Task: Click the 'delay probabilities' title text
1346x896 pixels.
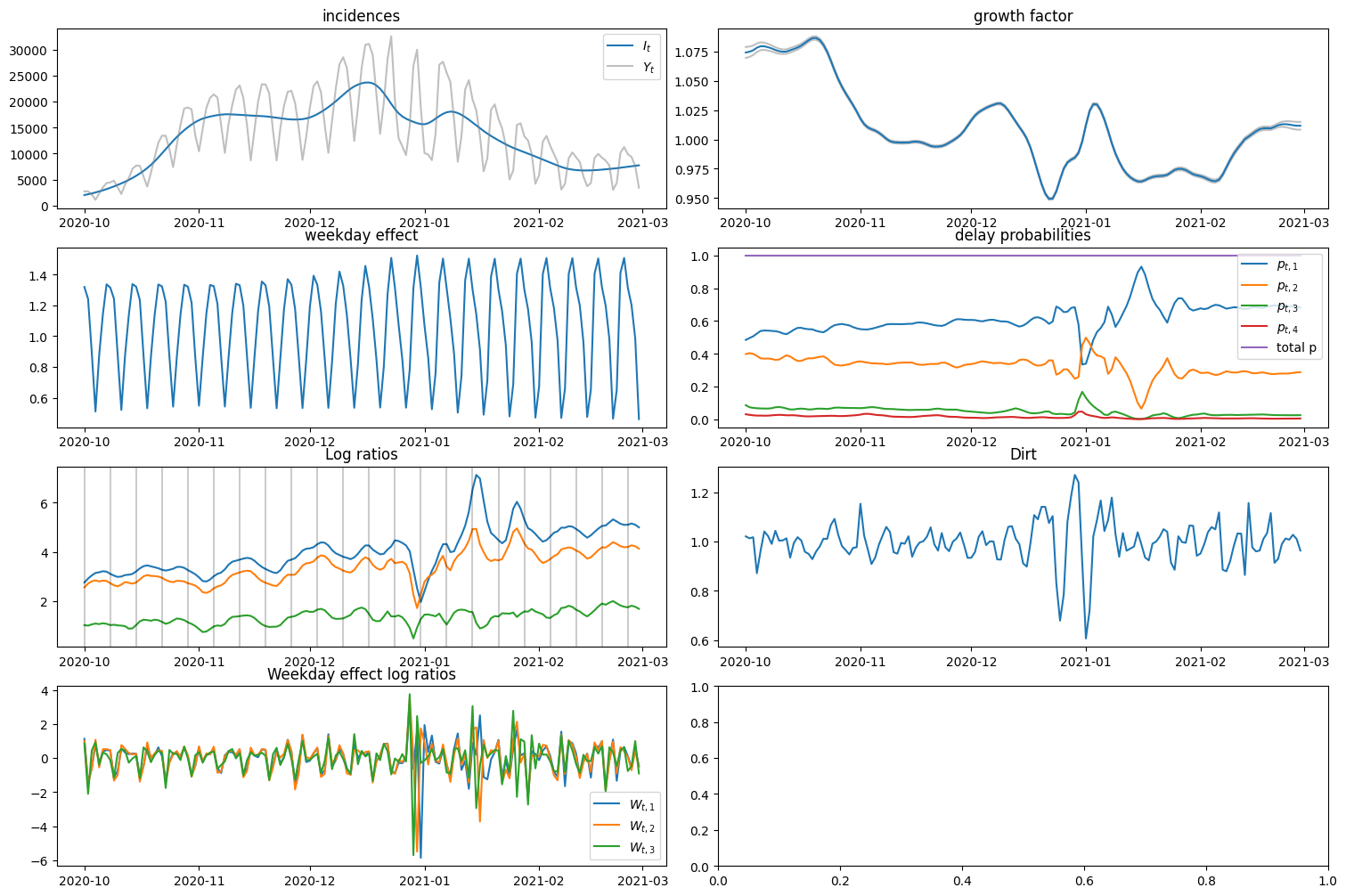Action: (1023, 235)
